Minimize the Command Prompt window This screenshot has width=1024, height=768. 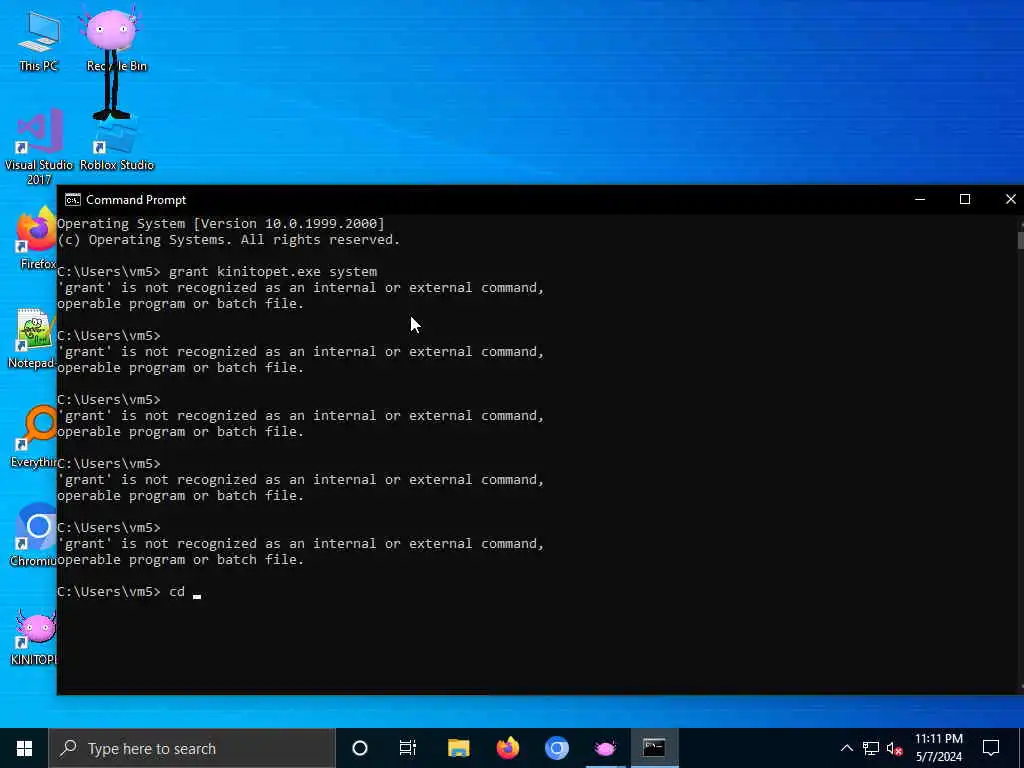point(920,200)
